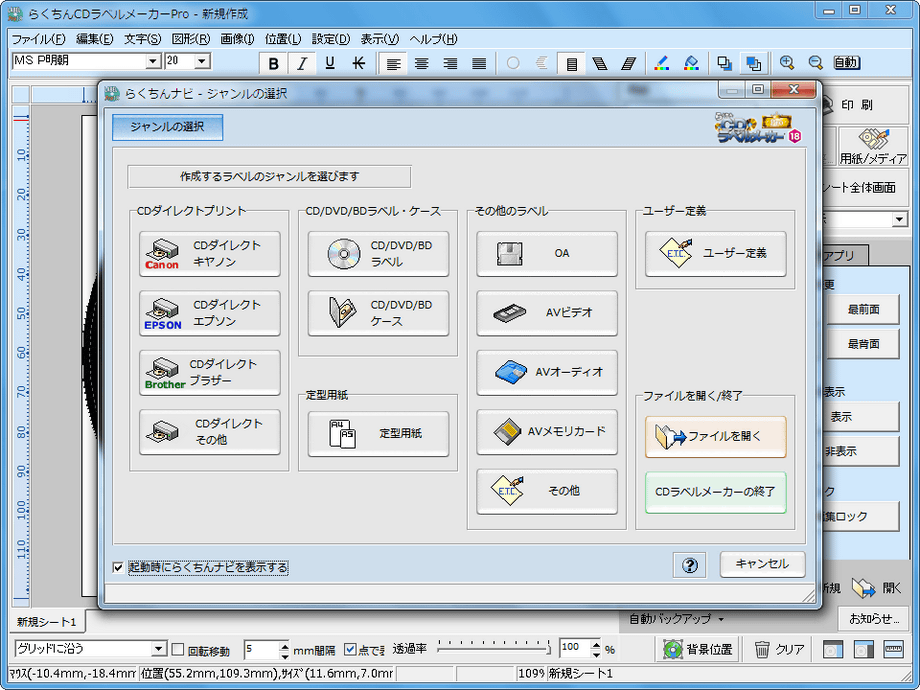This screenshot has height=690, width=920.
Task: Open the MS P明朝 font dropdown
Action: point(153,61)
